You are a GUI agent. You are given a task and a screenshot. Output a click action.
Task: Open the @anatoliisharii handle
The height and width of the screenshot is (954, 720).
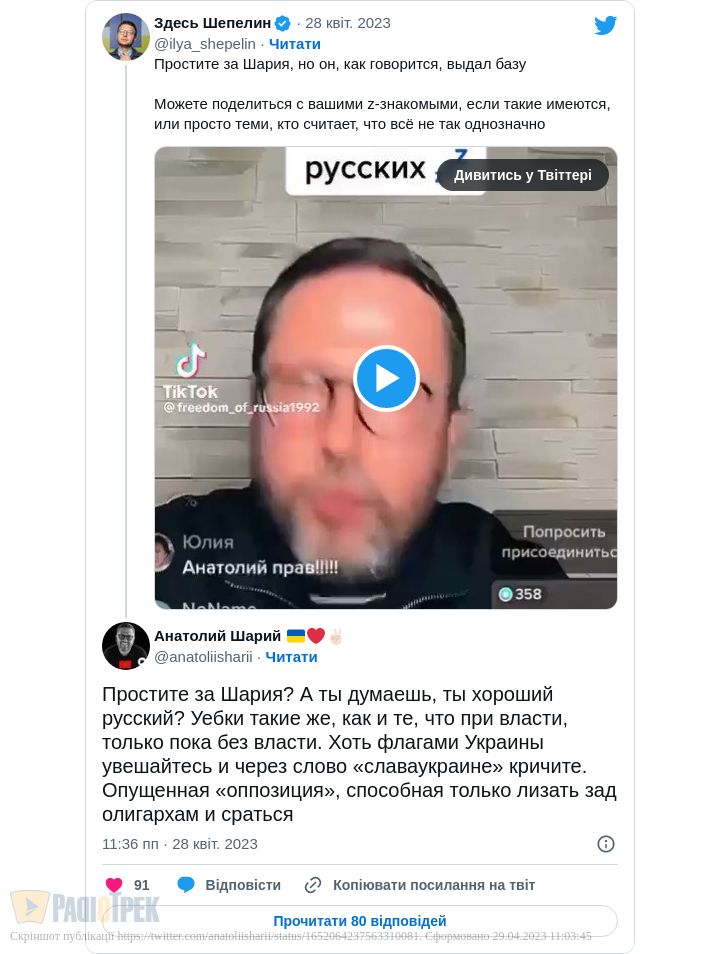203,657
